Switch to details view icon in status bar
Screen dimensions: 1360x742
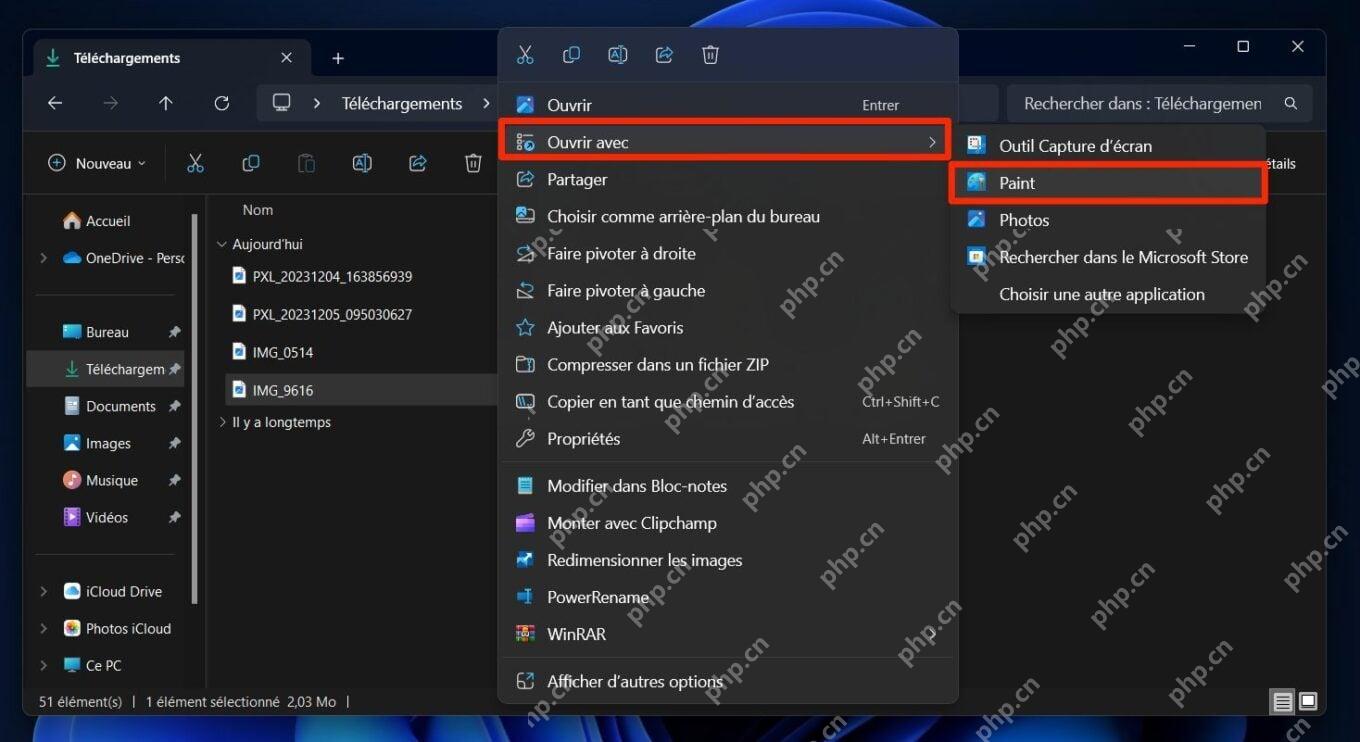pyautogui.click(x=1282, y=702)
